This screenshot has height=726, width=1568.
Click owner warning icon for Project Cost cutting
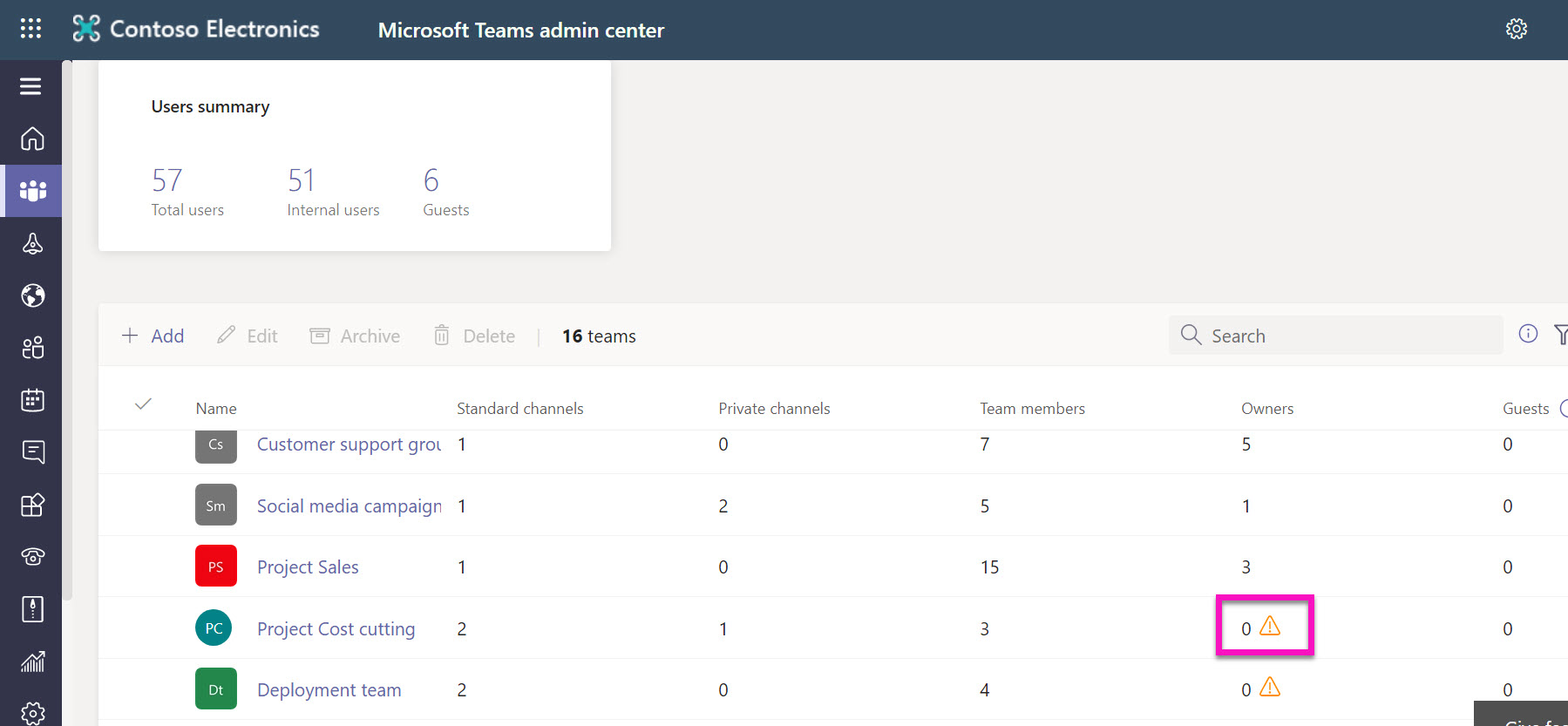click(1270, 626)
